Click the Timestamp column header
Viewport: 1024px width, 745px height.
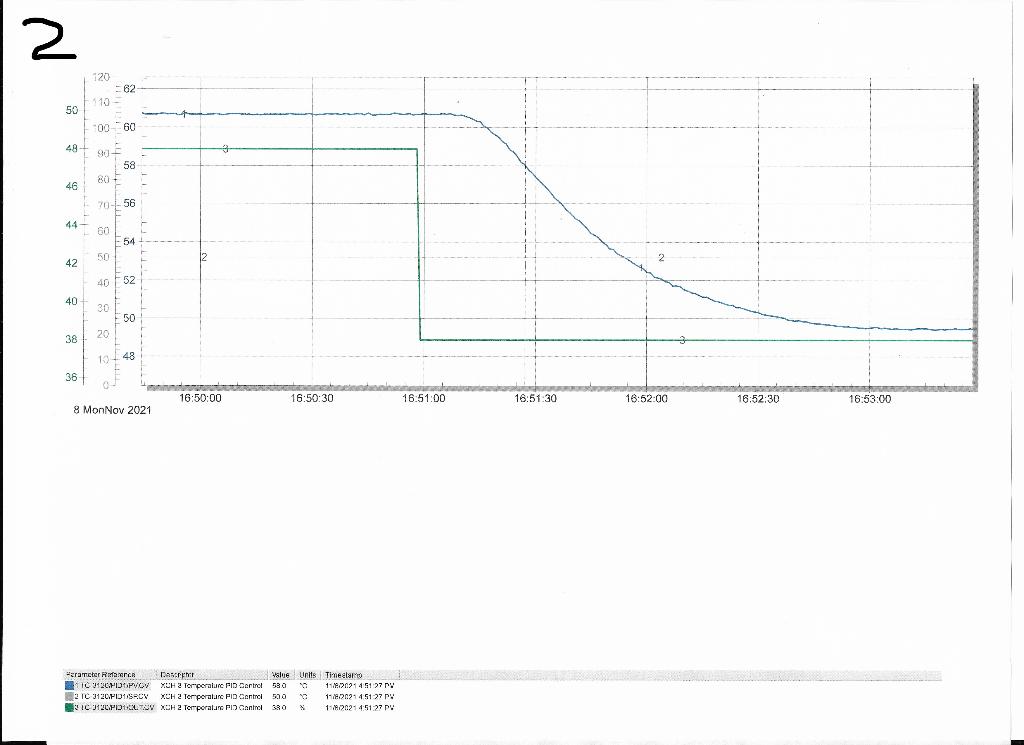340,674
